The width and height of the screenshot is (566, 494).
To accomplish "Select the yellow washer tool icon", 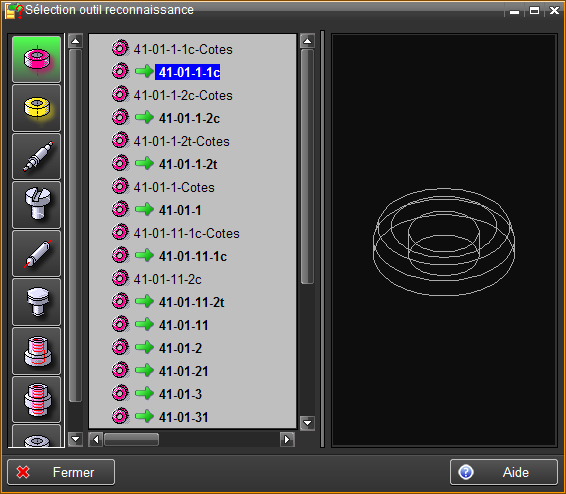I will [36, 108].
